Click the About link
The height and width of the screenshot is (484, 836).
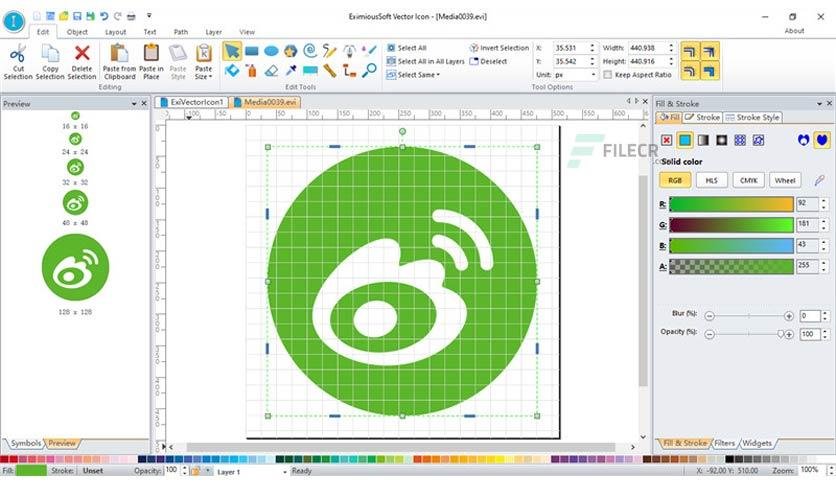tap(794, 31)
